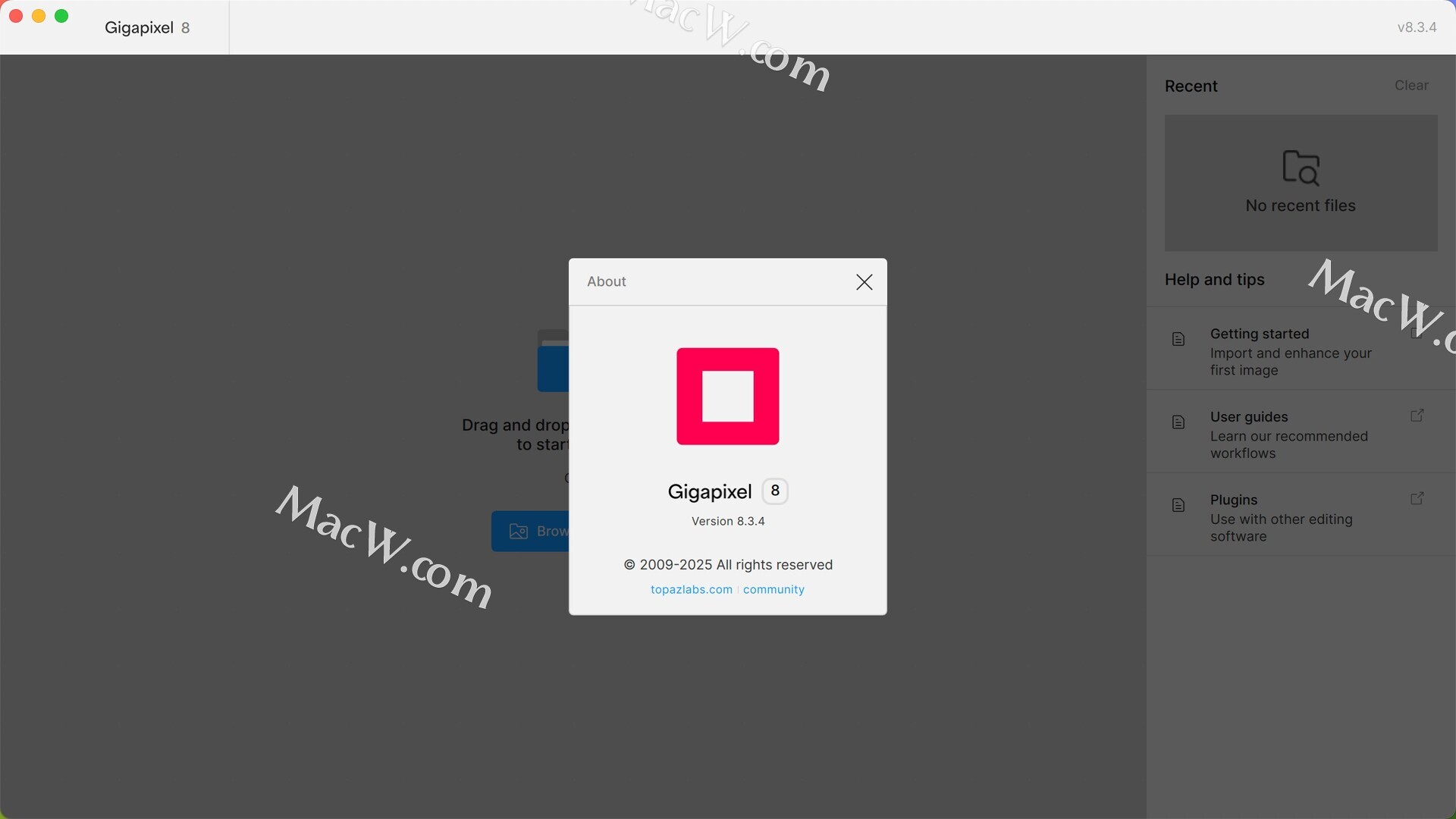1456x819 pixels.
Task: Click the No recent files folder icon
Action: coord(1301,168)
